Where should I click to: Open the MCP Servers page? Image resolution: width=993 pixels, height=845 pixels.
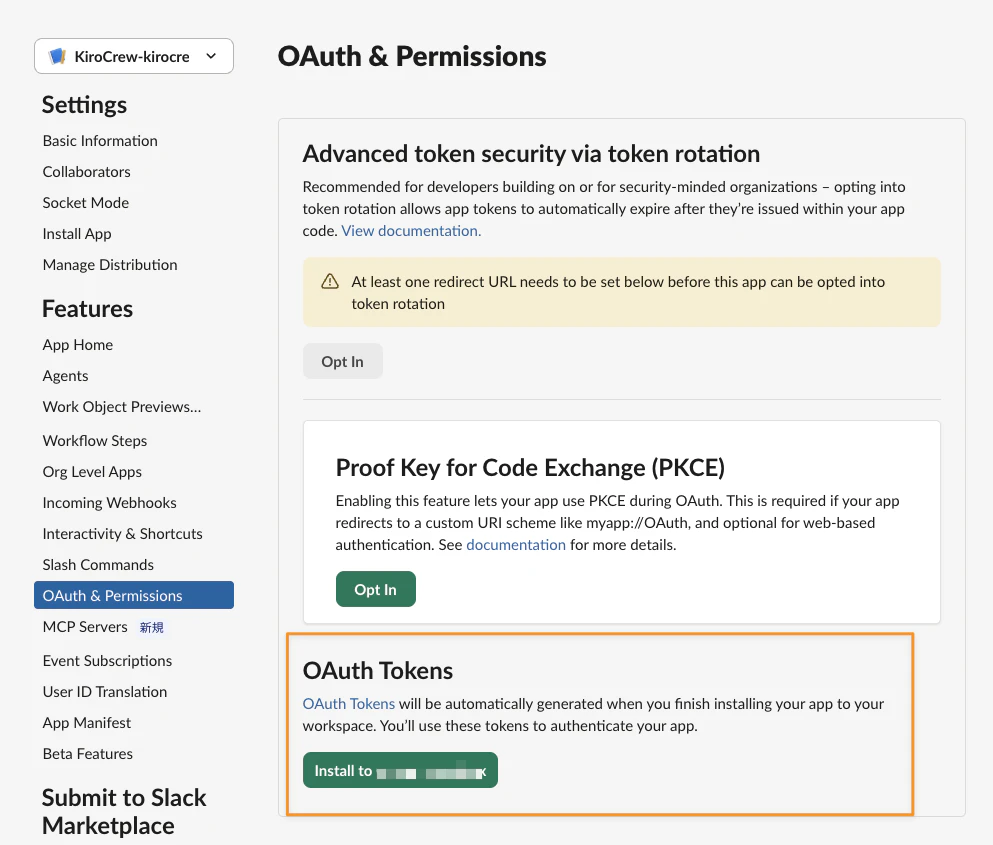tap(85, 626)
